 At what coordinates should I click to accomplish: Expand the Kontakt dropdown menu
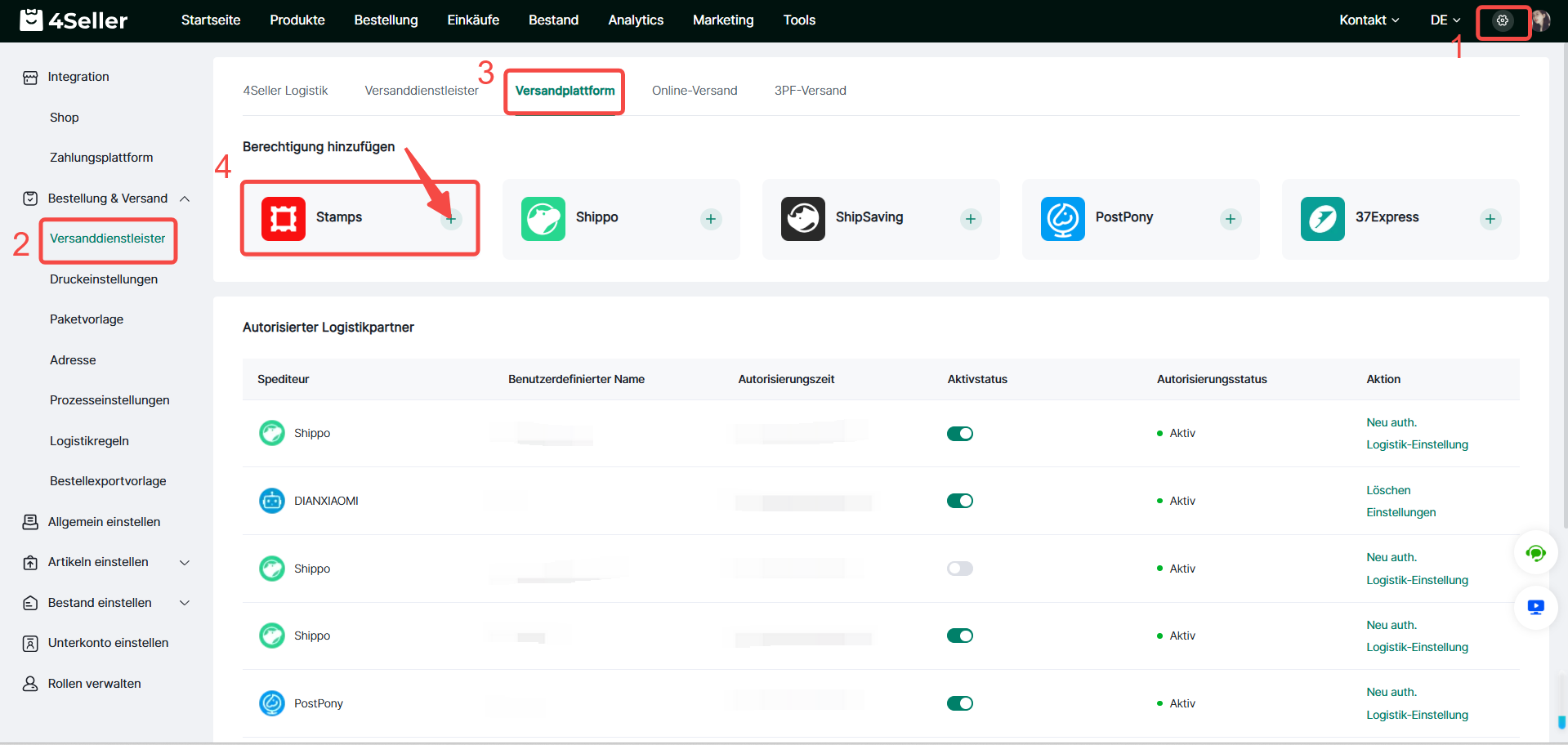(1369, 20)
